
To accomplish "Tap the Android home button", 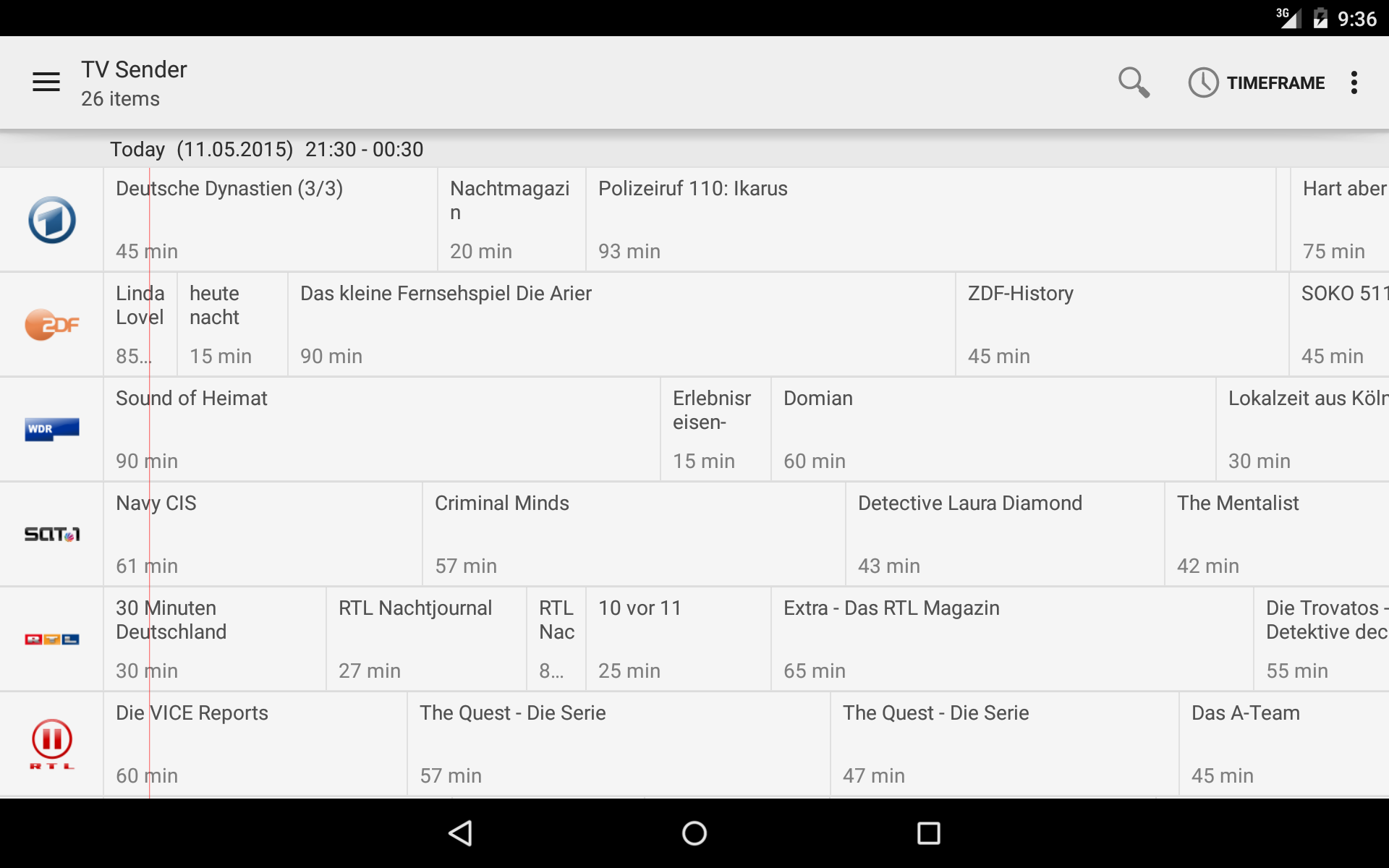I will [694, 833].
